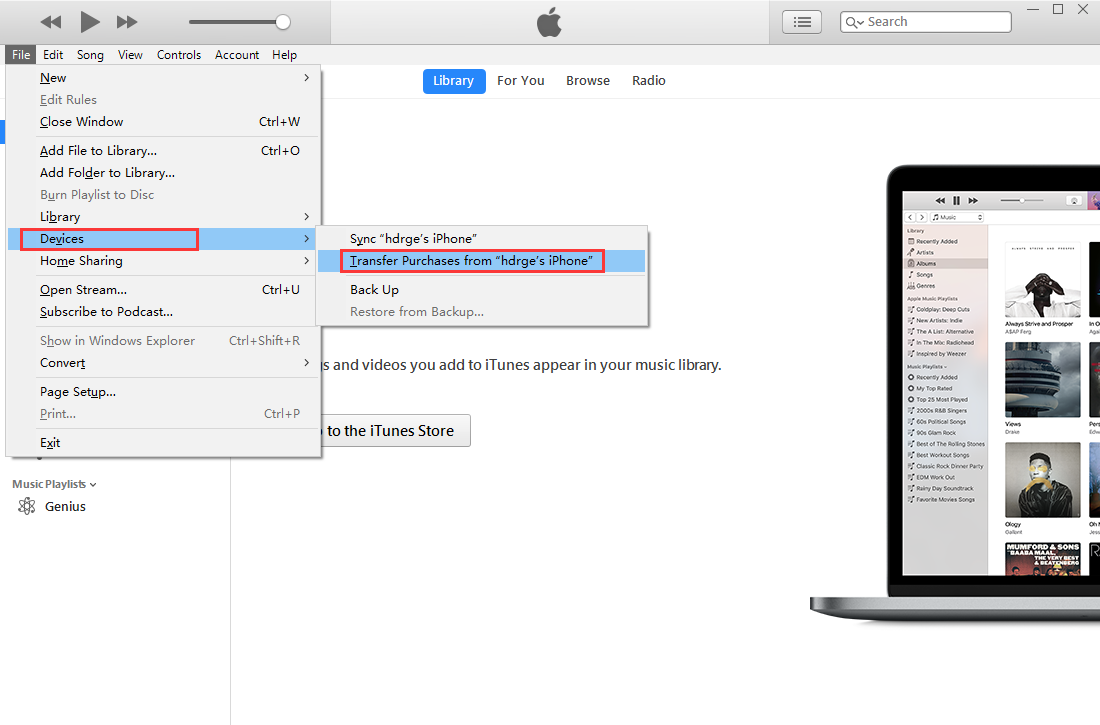Expand the Convert submenu
This screenshot has width=1100, height=725.
[163, 363]
